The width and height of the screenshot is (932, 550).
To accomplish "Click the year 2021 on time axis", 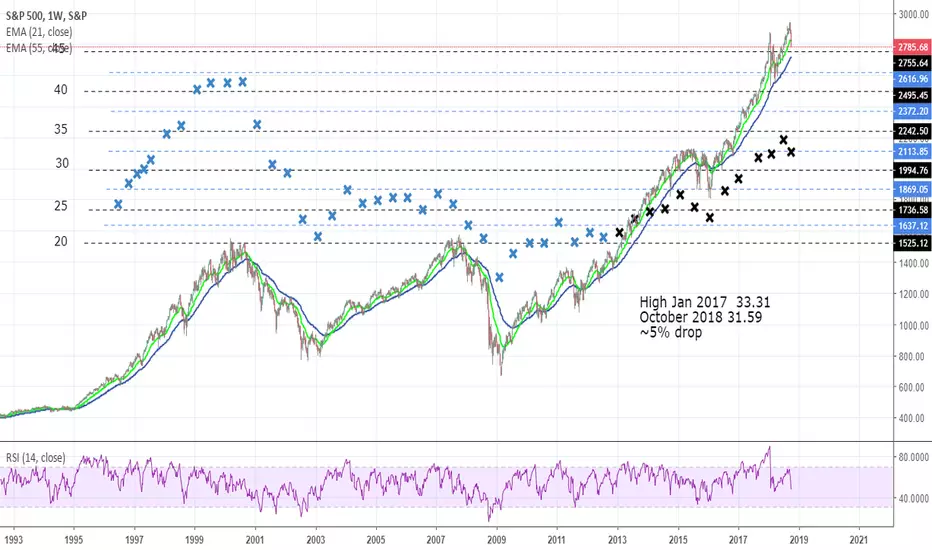I will coord(858,540).
